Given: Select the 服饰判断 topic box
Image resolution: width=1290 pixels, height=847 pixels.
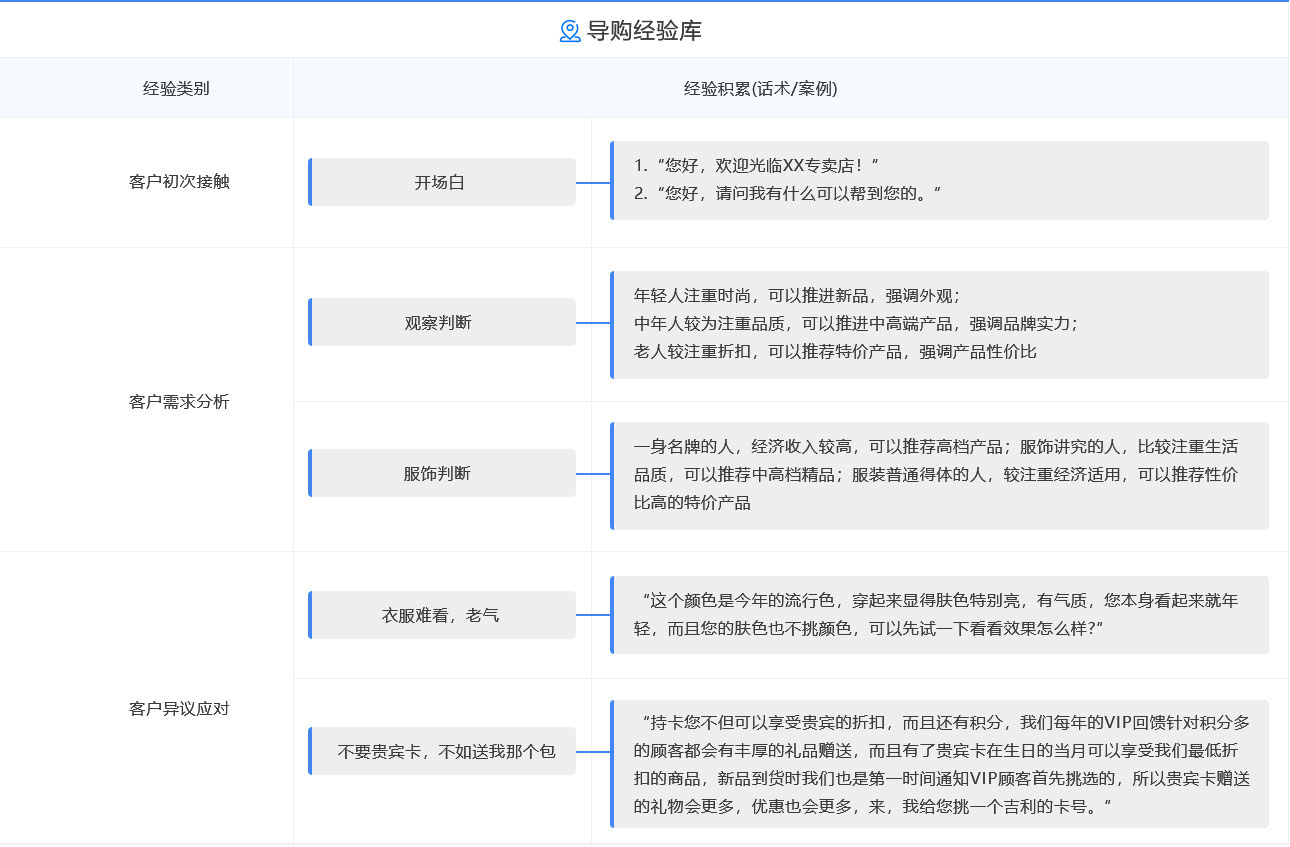Looking at the screenshot, I should pyautogui.click(x=441, y=473).
